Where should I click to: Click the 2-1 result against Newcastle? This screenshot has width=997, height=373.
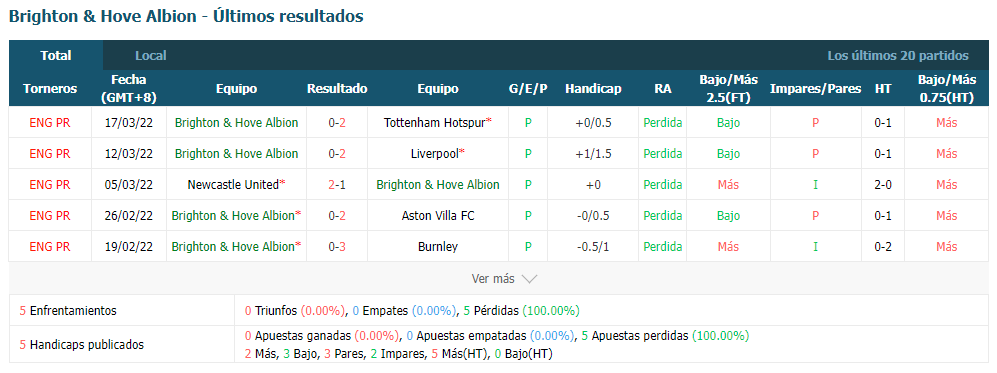point(337,184)
